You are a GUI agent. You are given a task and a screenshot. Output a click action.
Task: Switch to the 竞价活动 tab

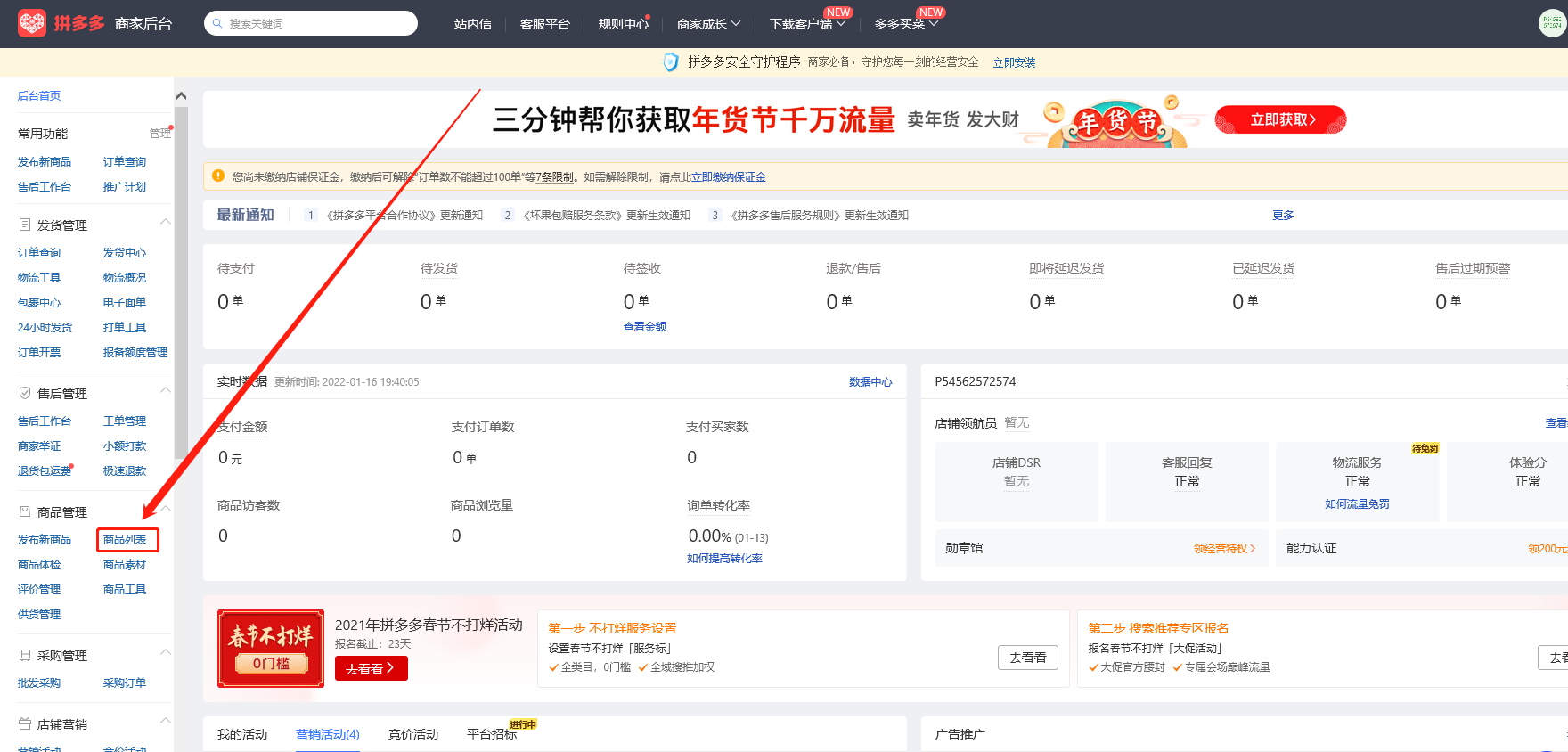click(x=413, y=734)
